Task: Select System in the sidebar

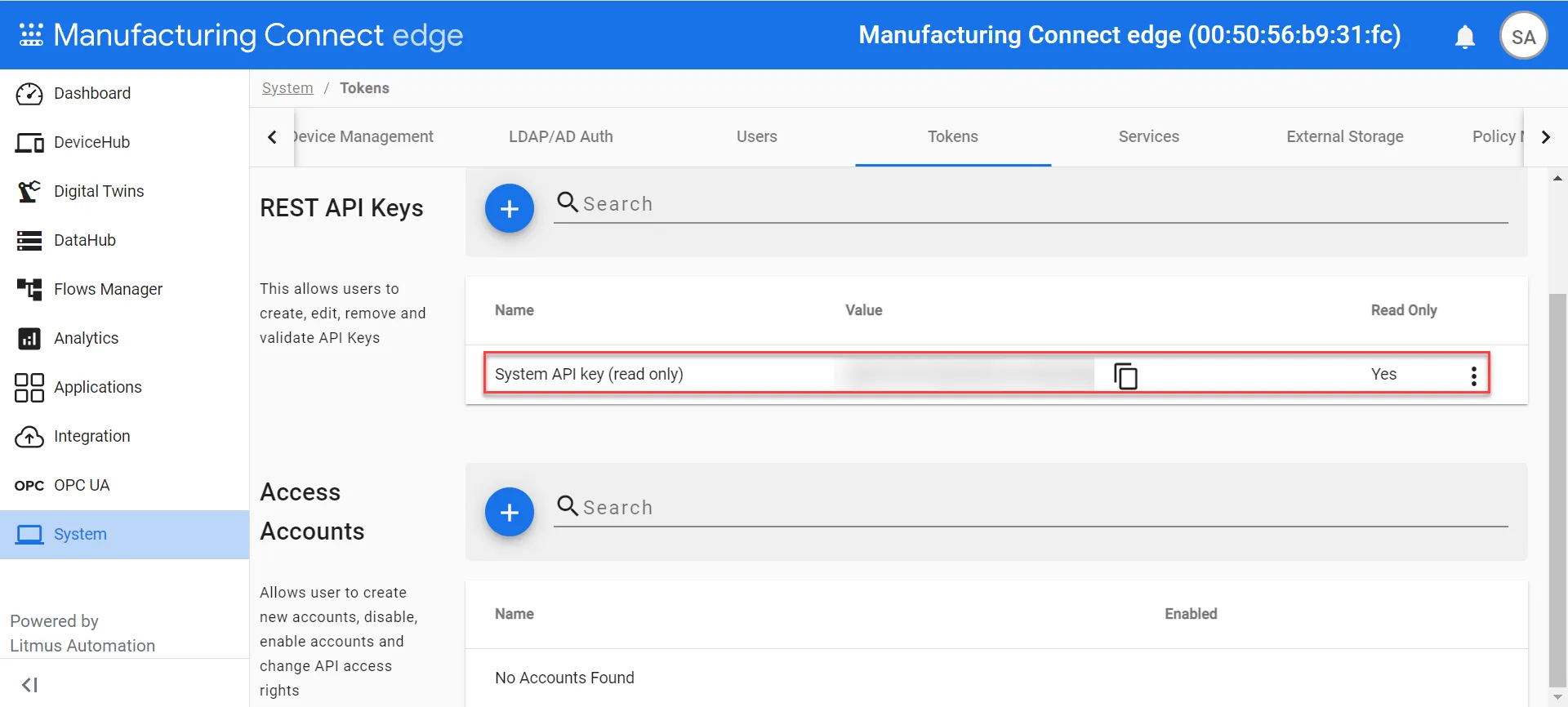Action: click(x=124, y=534)
